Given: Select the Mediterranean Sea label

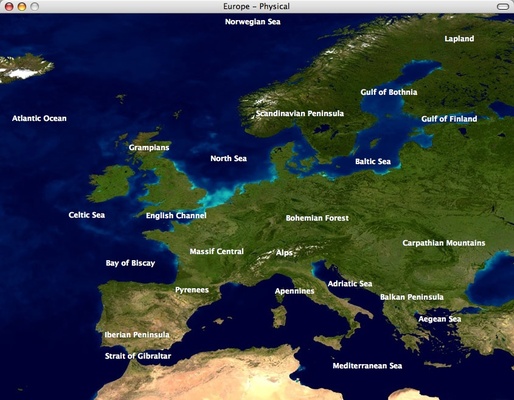Looking at the screenshot, I should coord(367,366).
